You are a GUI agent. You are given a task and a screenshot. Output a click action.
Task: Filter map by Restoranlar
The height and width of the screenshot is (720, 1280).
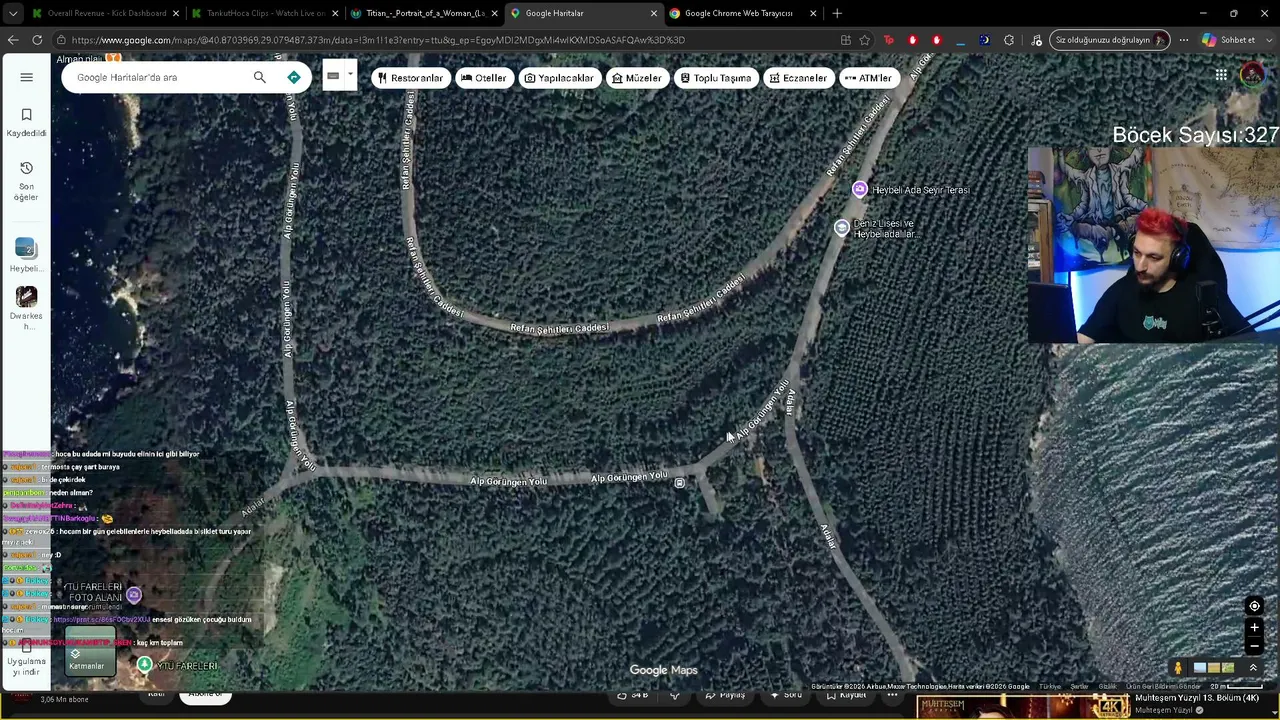410,78
